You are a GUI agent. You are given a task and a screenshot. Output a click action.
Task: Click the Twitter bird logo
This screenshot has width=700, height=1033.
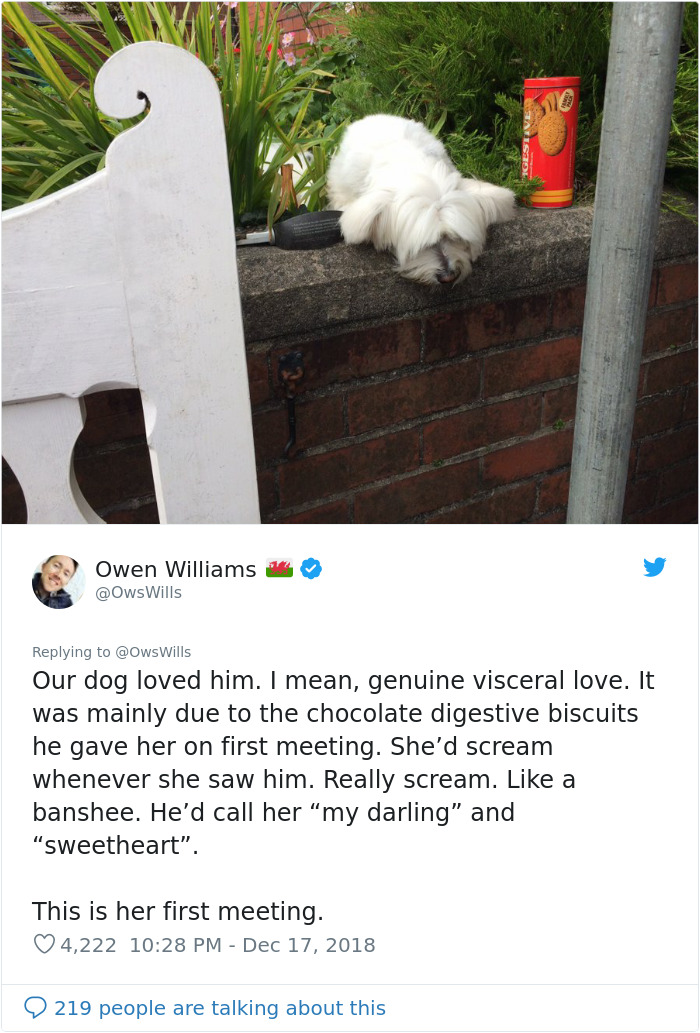[655, 567]
